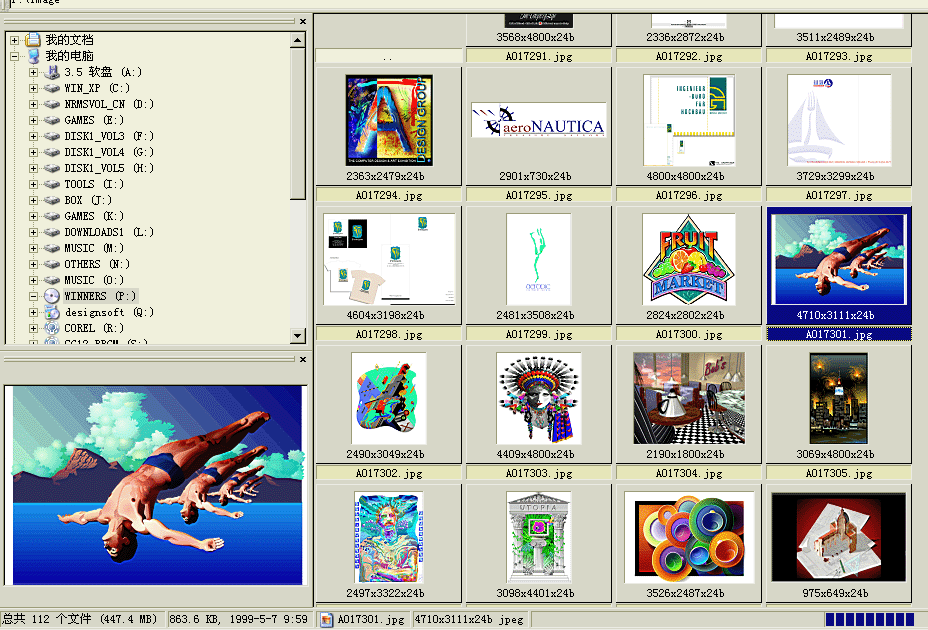
Task: Click the MUSIC (M:) drive icon
Action: tap(52, 248)
